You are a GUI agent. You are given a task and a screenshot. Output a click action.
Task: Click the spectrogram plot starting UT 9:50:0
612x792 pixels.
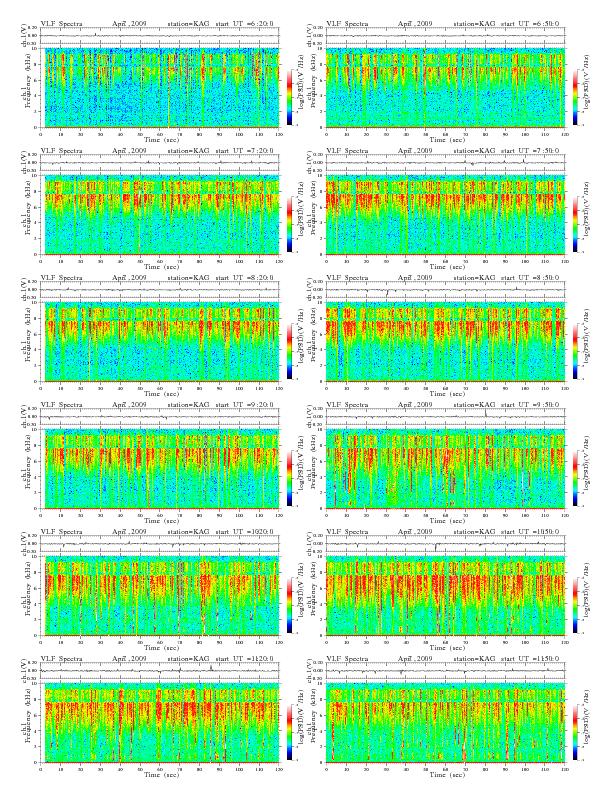tap(445, 469)
